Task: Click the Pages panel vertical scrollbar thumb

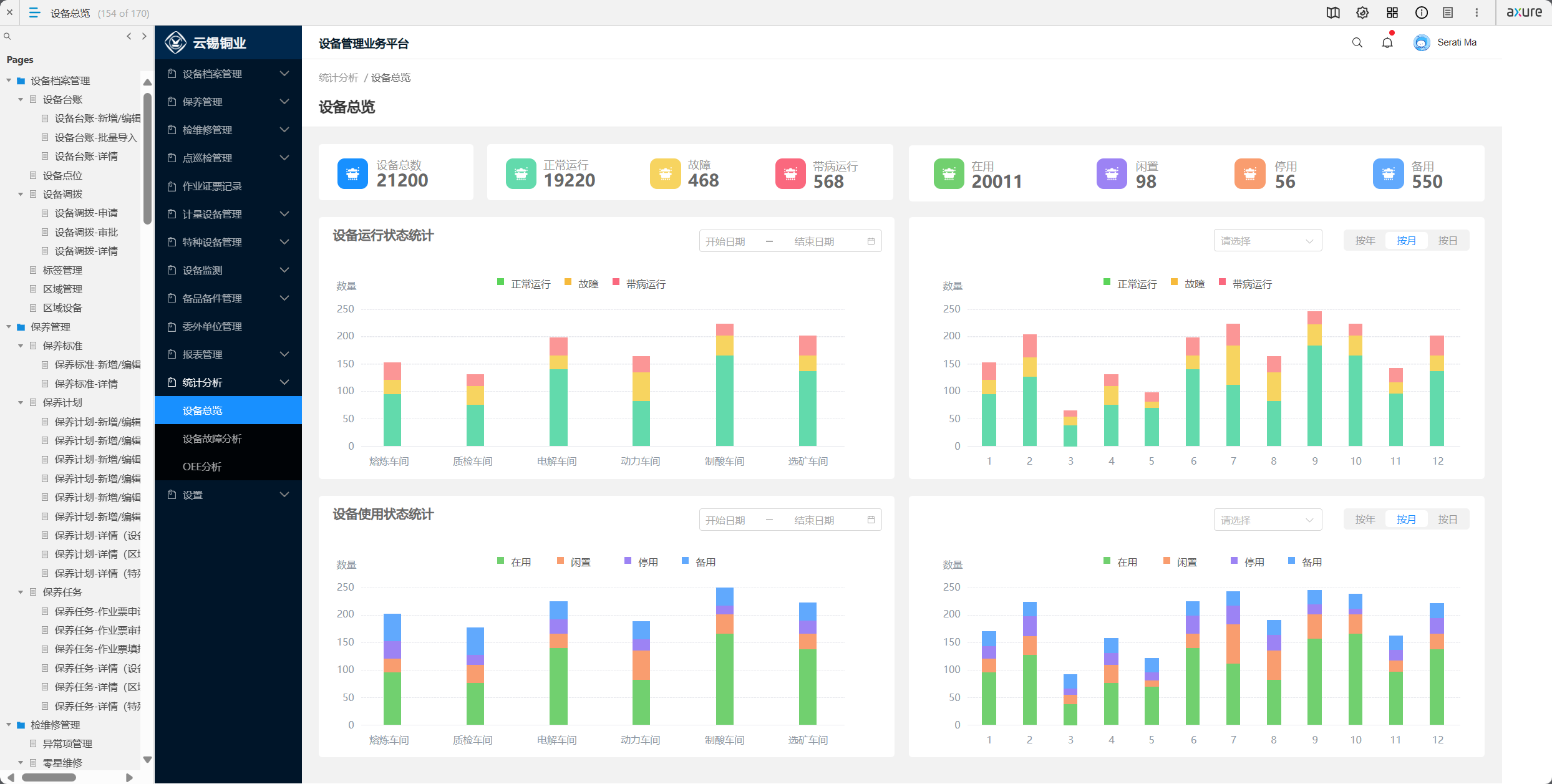Action: 147,158
